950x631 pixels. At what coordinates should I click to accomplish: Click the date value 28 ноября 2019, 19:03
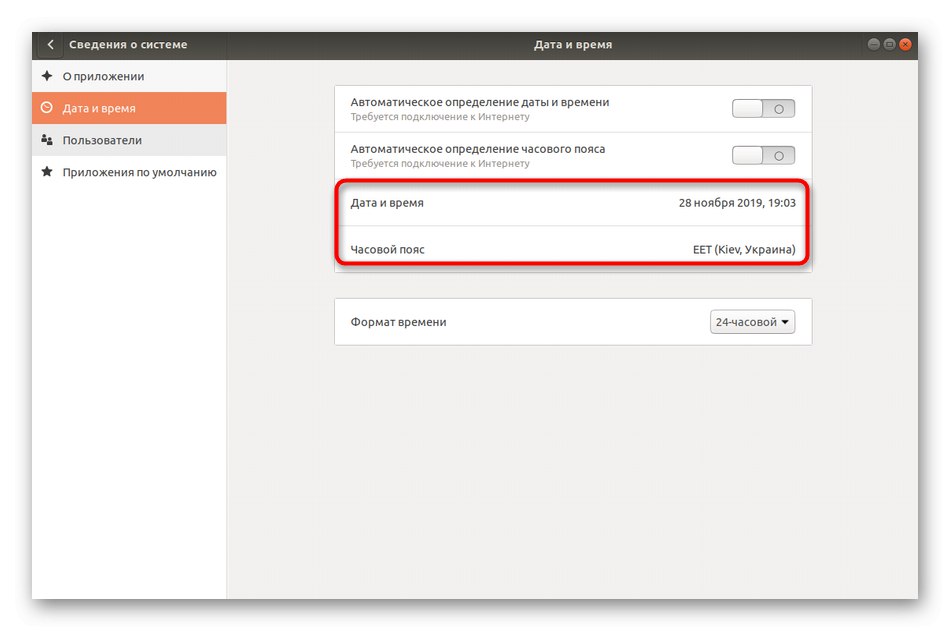(737, 202)
